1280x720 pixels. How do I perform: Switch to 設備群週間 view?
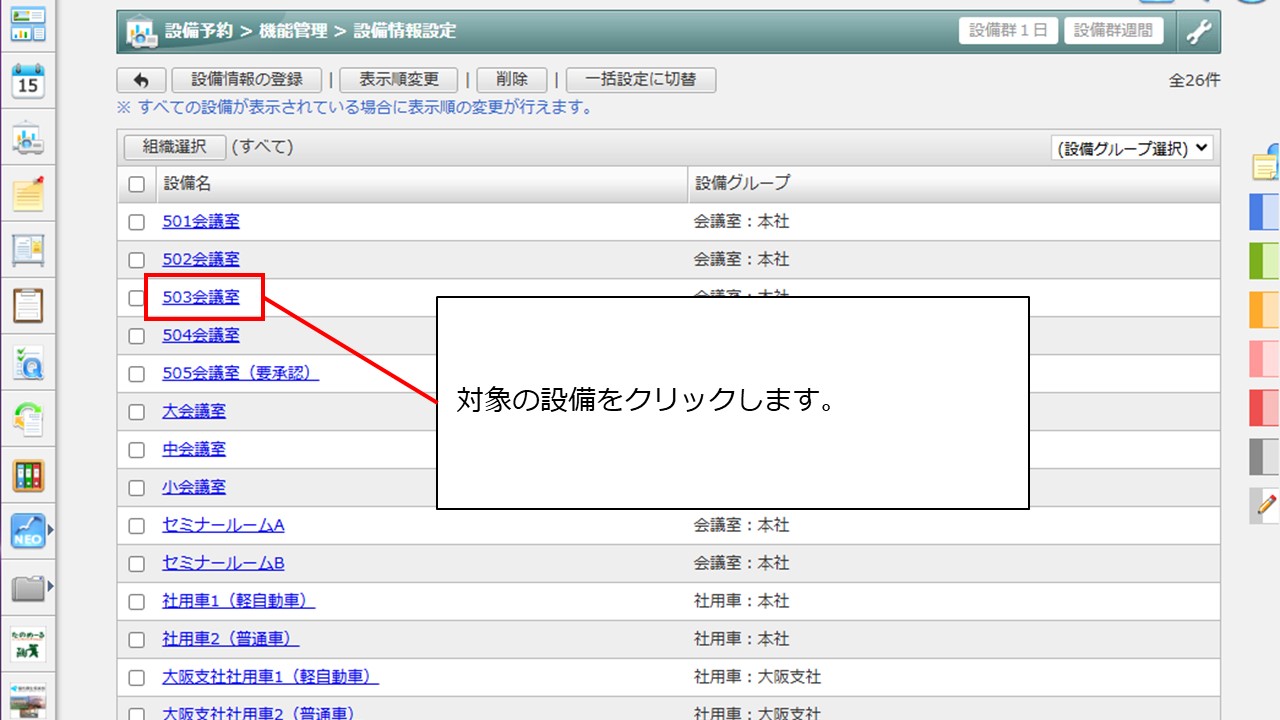1113,31
